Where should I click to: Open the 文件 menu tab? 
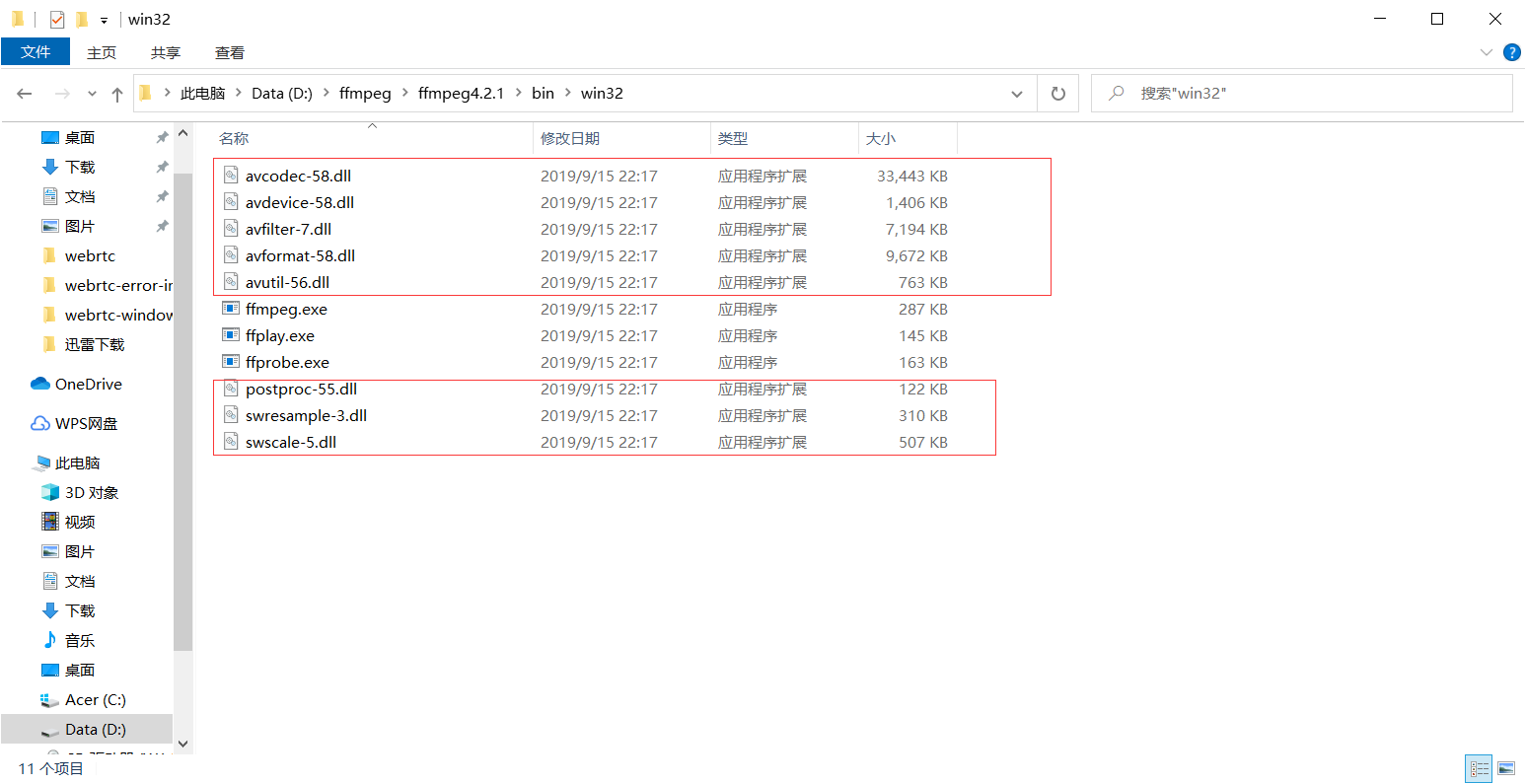point(36,51)
